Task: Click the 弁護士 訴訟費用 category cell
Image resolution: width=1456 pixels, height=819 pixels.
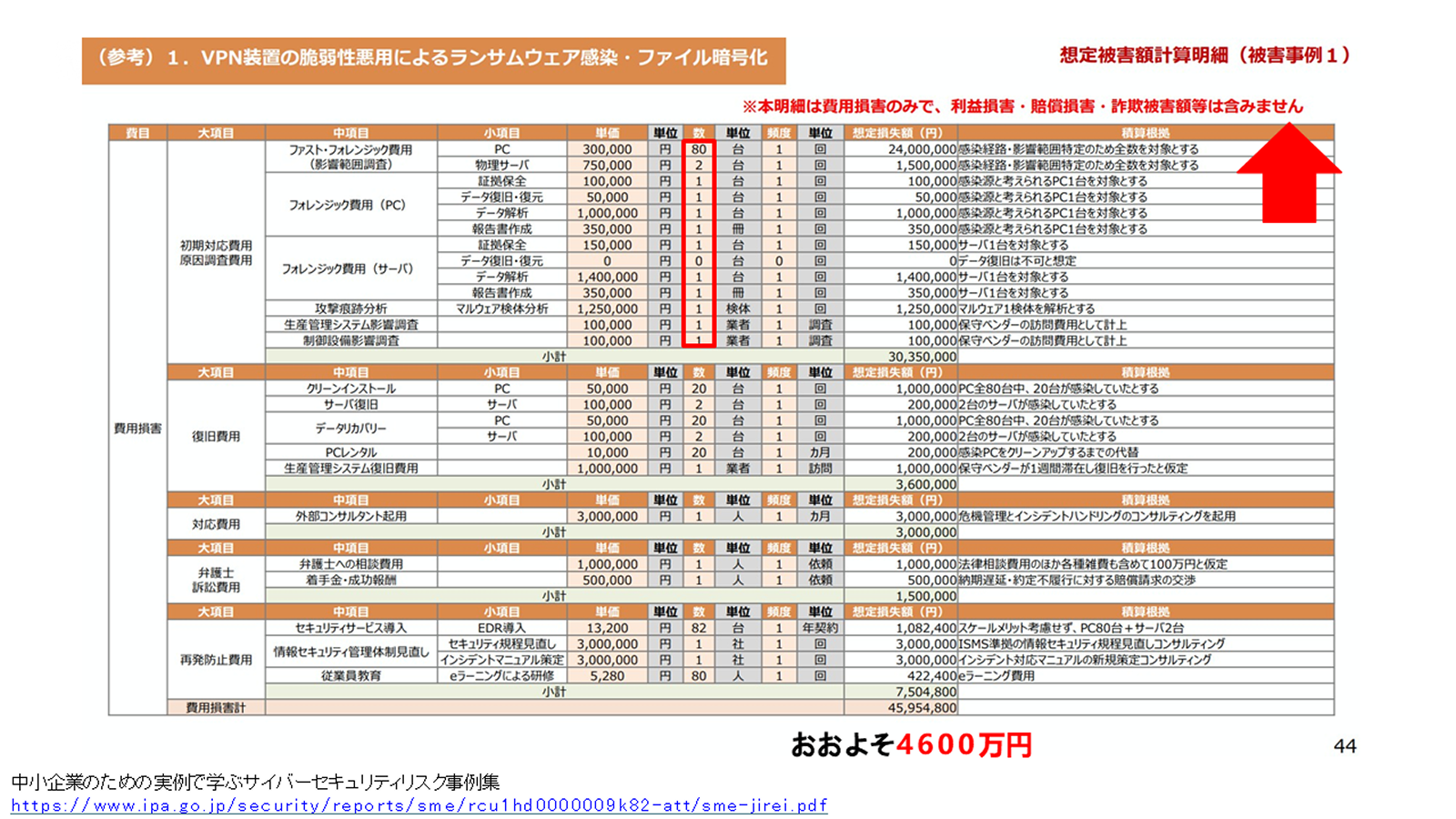Action: (x=216, y=580)
